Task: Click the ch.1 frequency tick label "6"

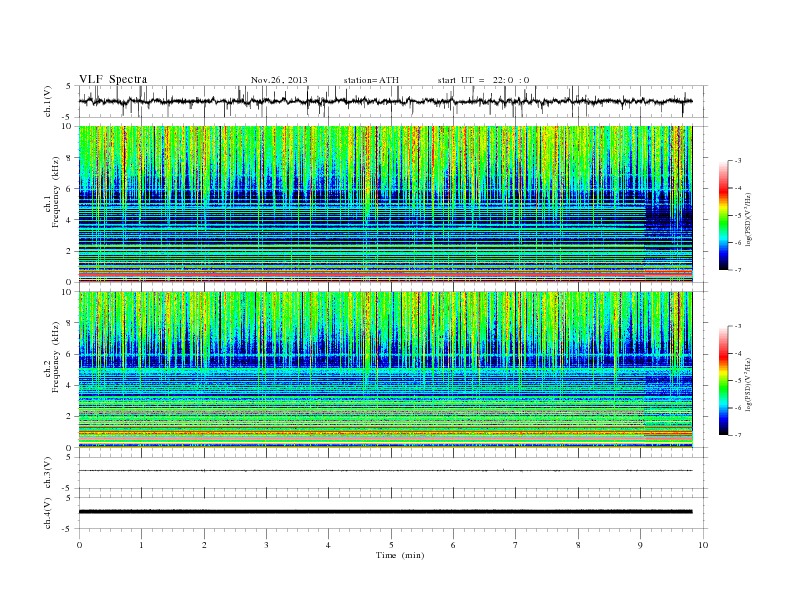Action: coord(70,189)
